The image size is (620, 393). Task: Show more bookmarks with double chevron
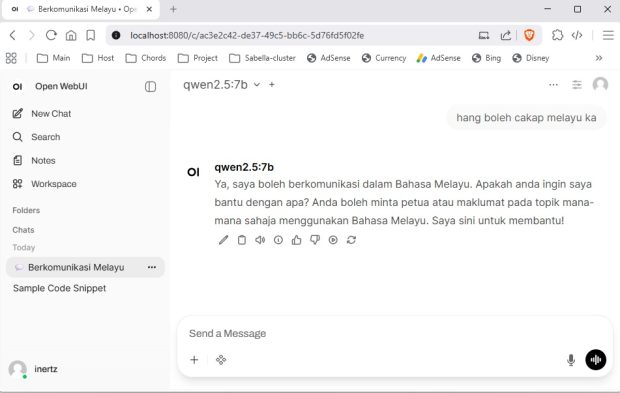[x=599, y=58]
